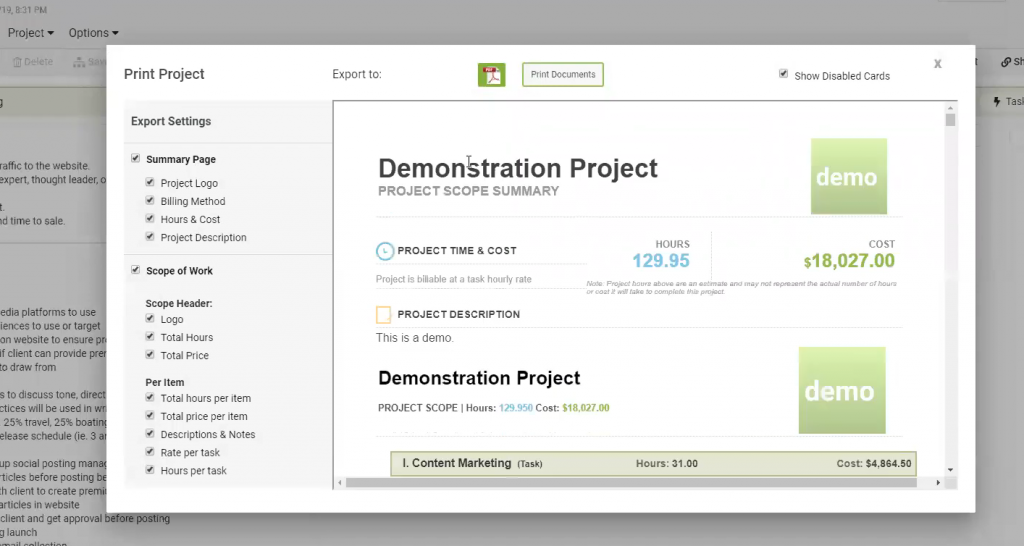Screen dimensions: 1024x546
Task: Click the Export Settings heading
Action: pos(171,121)
